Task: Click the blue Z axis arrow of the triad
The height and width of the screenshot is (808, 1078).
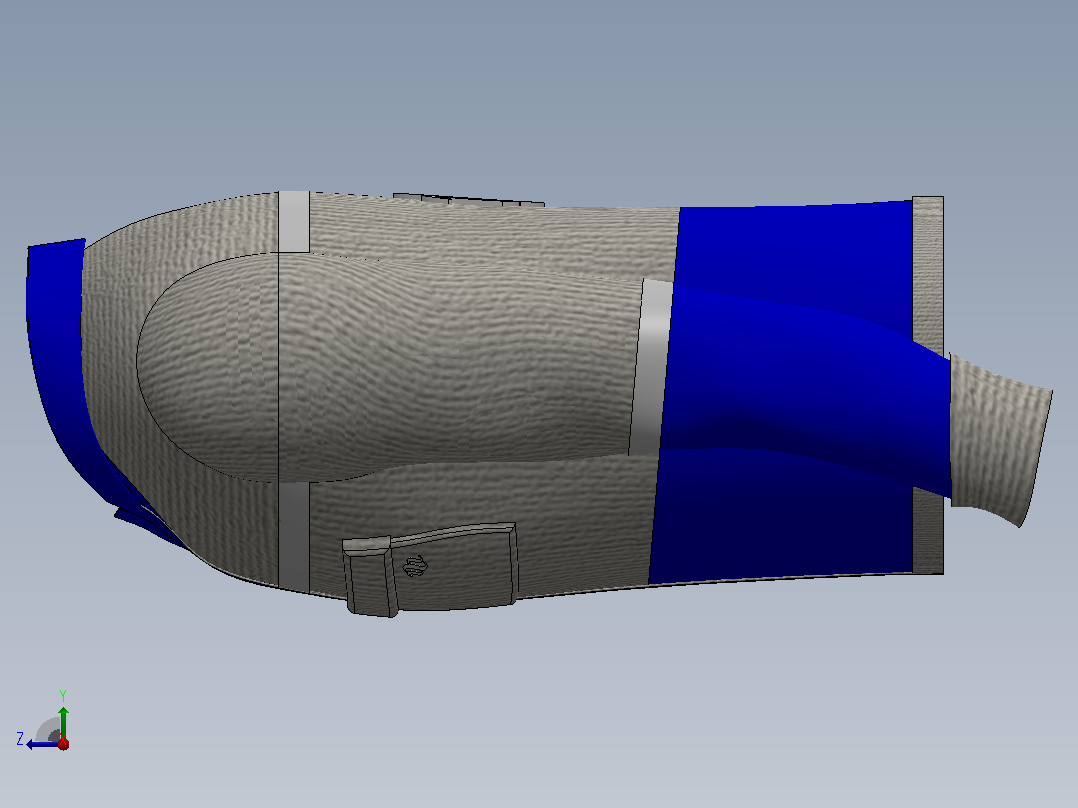Action: point(41,745)
